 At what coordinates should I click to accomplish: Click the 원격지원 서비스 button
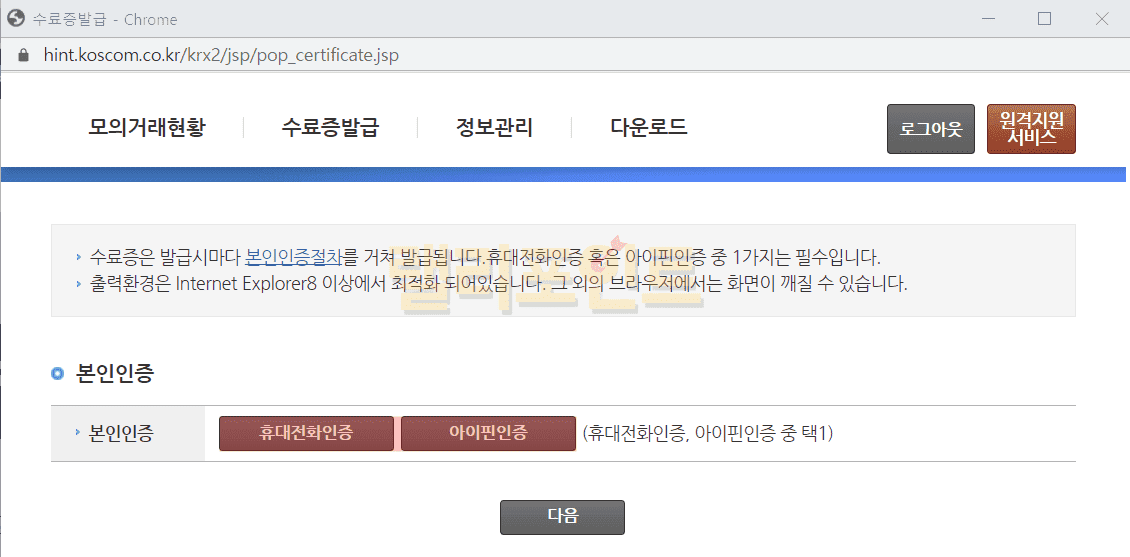coord(1030,129)
